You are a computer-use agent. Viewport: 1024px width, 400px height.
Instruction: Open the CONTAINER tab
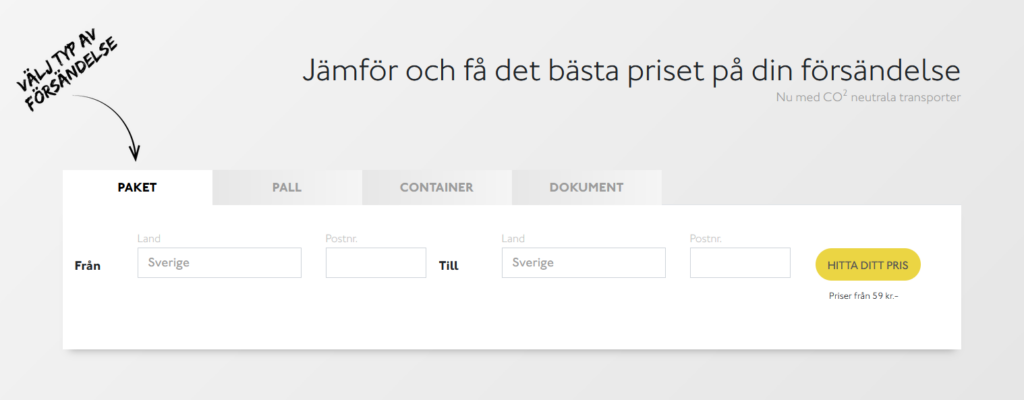pos(436,188)
